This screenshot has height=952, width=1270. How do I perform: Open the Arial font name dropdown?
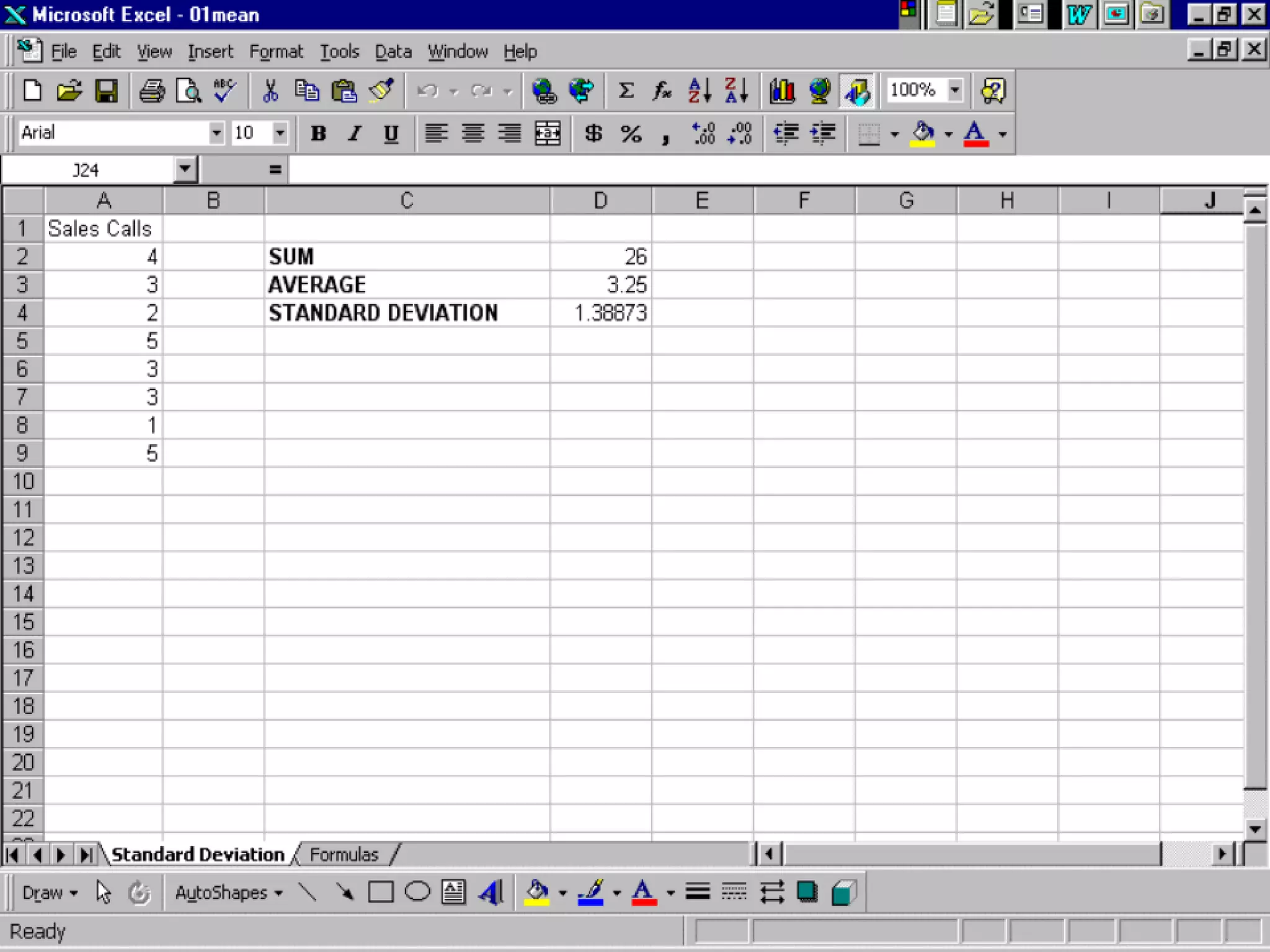pos(216,133)
